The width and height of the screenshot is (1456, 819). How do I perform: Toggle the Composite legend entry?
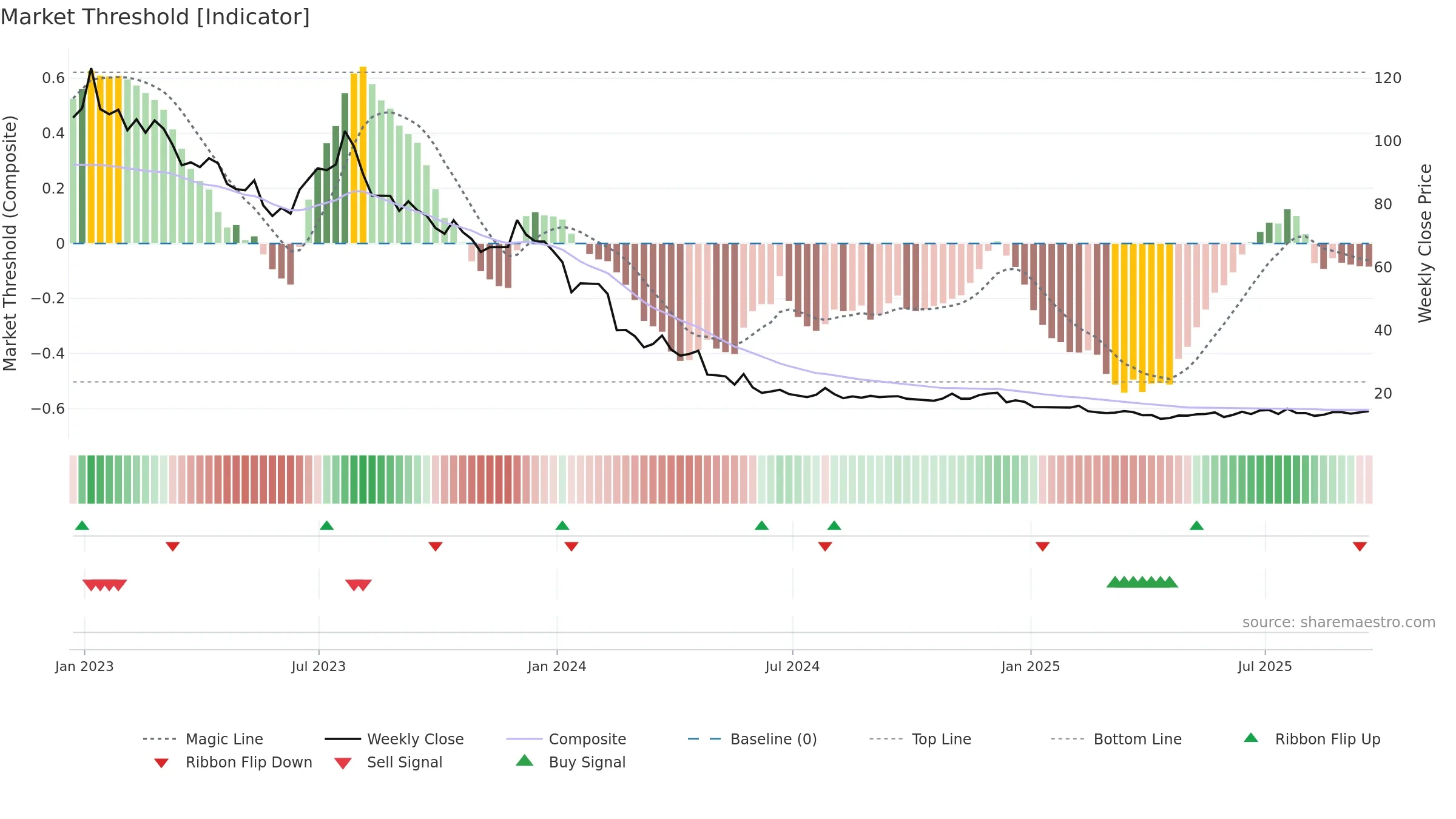[x=566, y=739]
